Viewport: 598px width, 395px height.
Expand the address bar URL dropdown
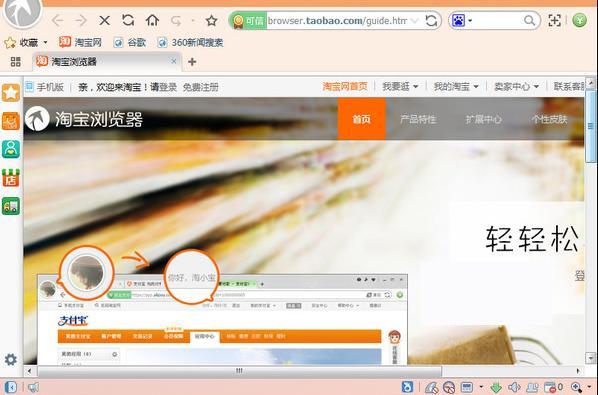415,21
